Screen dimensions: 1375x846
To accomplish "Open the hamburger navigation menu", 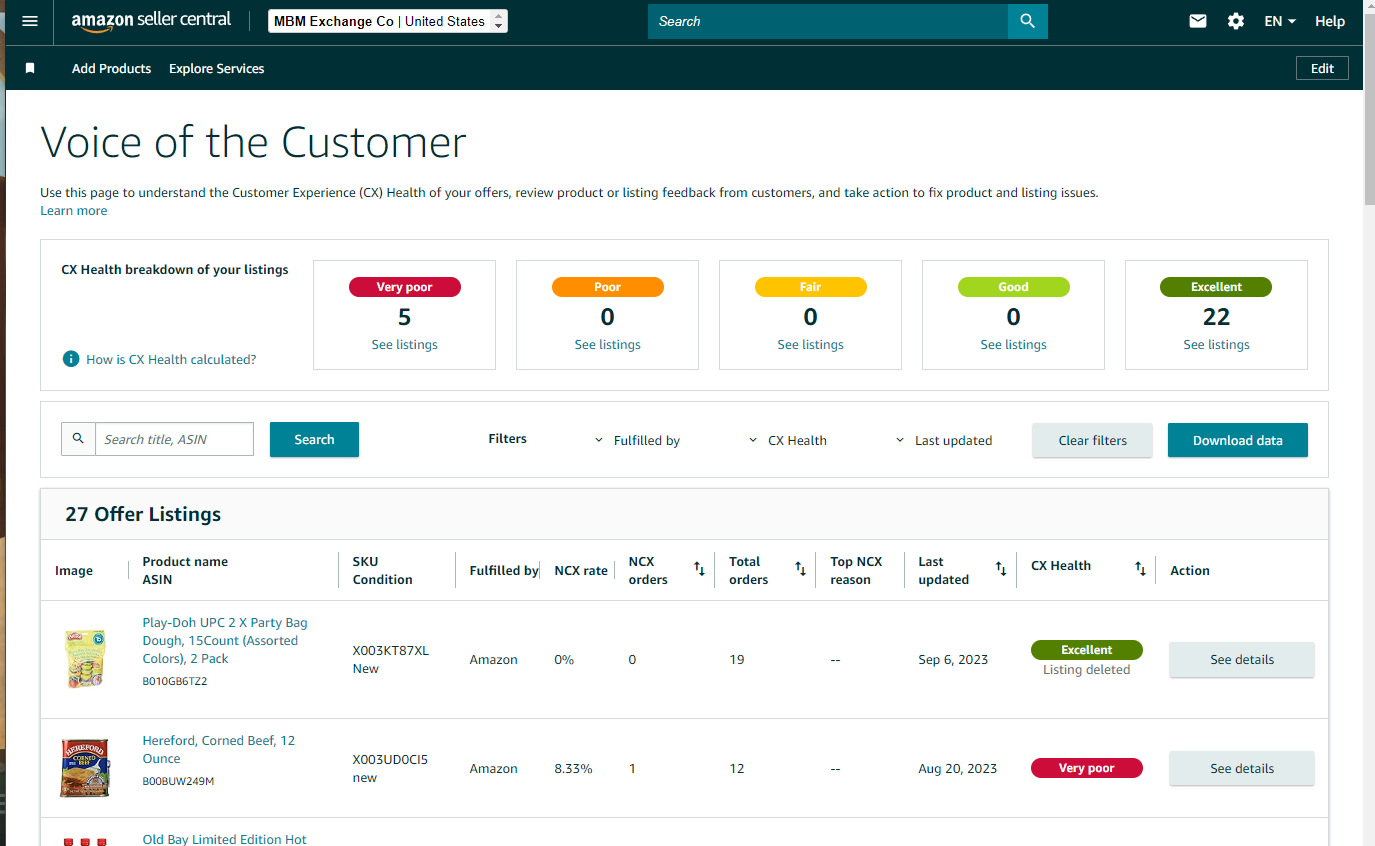I will [x=30, y=21].
